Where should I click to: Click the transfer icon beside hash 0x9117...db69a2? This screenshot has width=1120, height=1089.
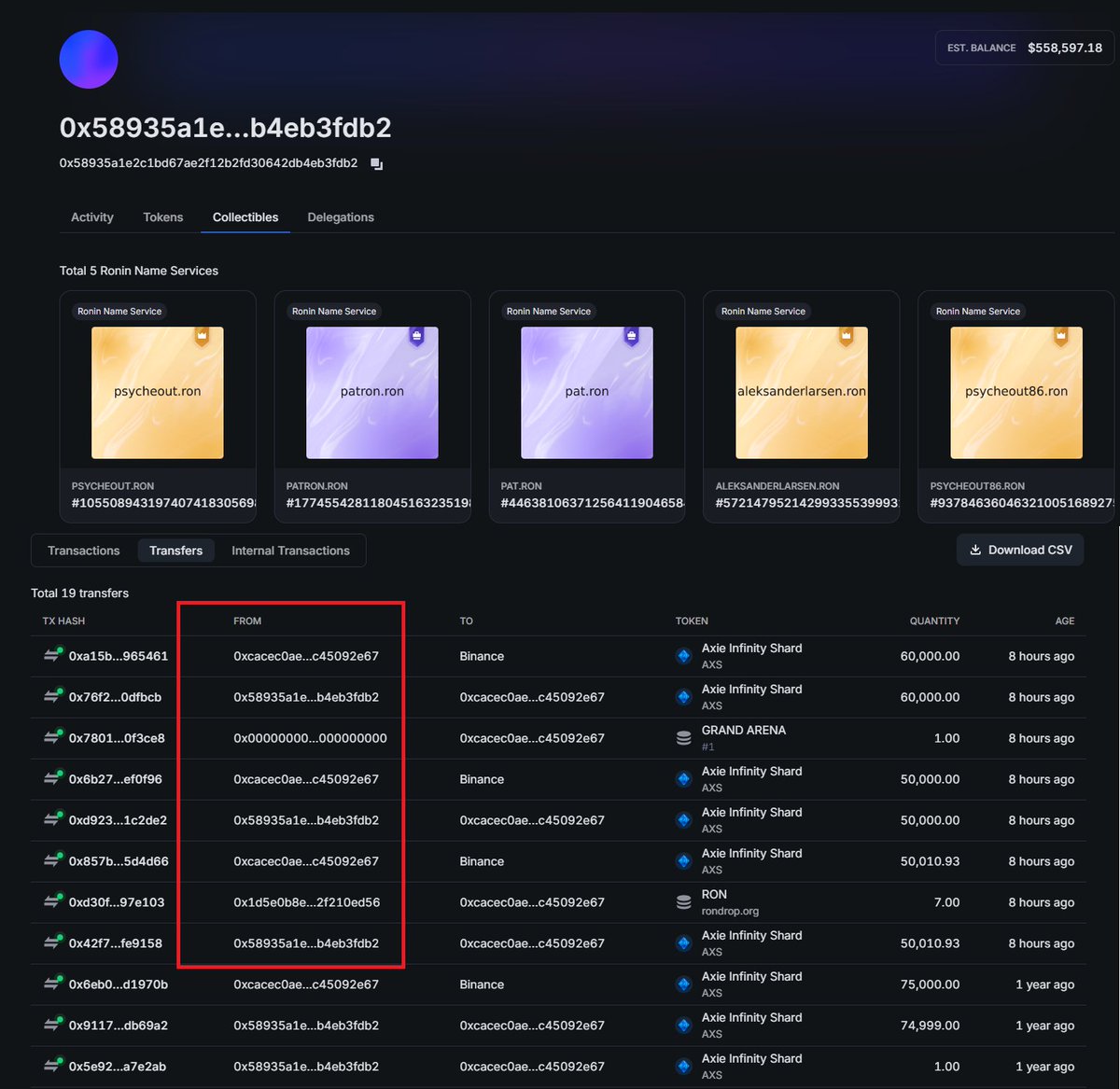(x=53, y=1025)
